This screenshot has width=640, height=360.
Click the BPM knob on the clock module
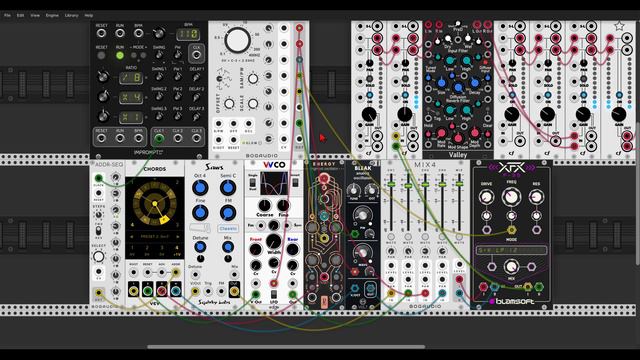pos(159,33)
